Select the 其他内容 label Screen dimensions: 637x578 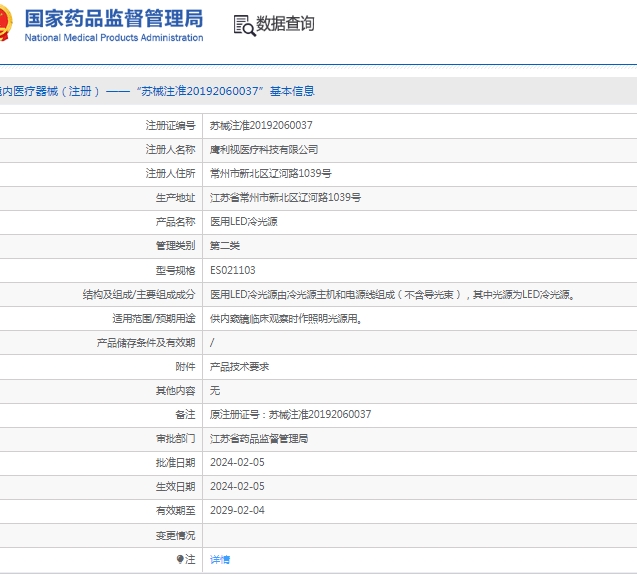pos(176,391)
